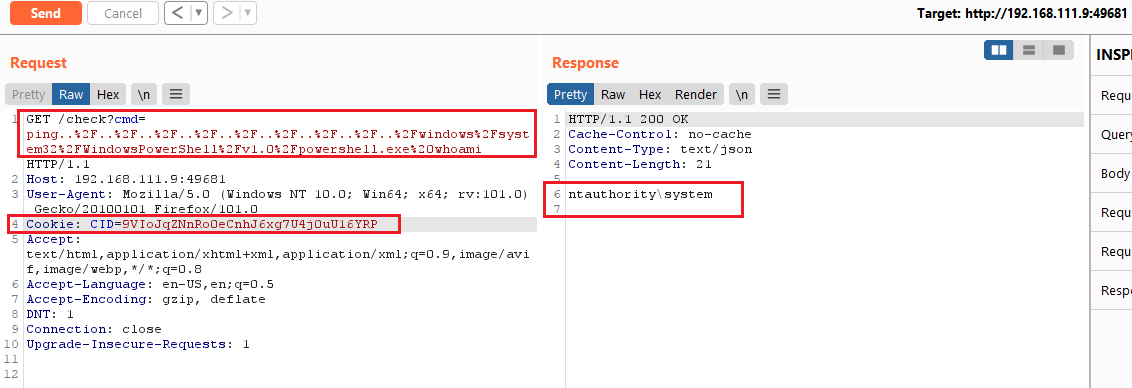Select top-bottom split layout icon
The image size is (1132, 388).
tap(1029, 50)
